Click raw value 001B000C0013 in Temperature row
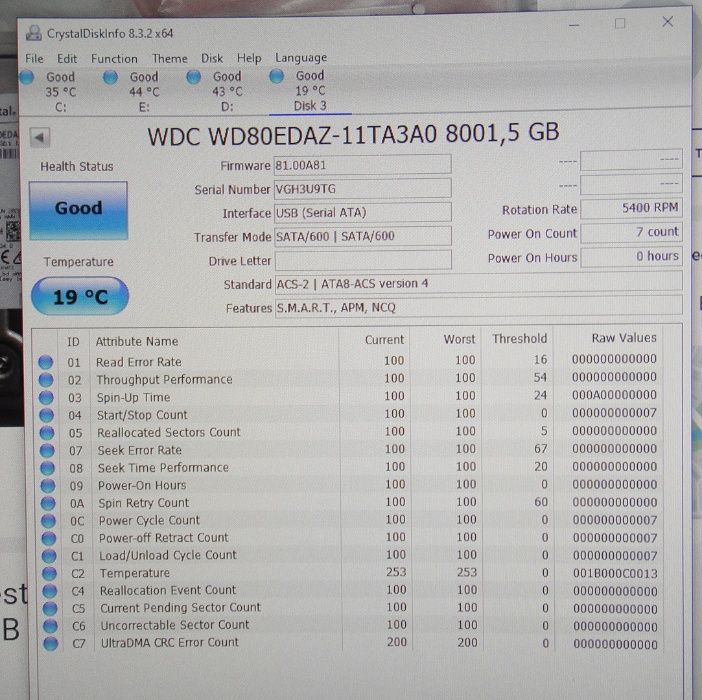Viewport: 702px width, 700px height. click(615, 573)
